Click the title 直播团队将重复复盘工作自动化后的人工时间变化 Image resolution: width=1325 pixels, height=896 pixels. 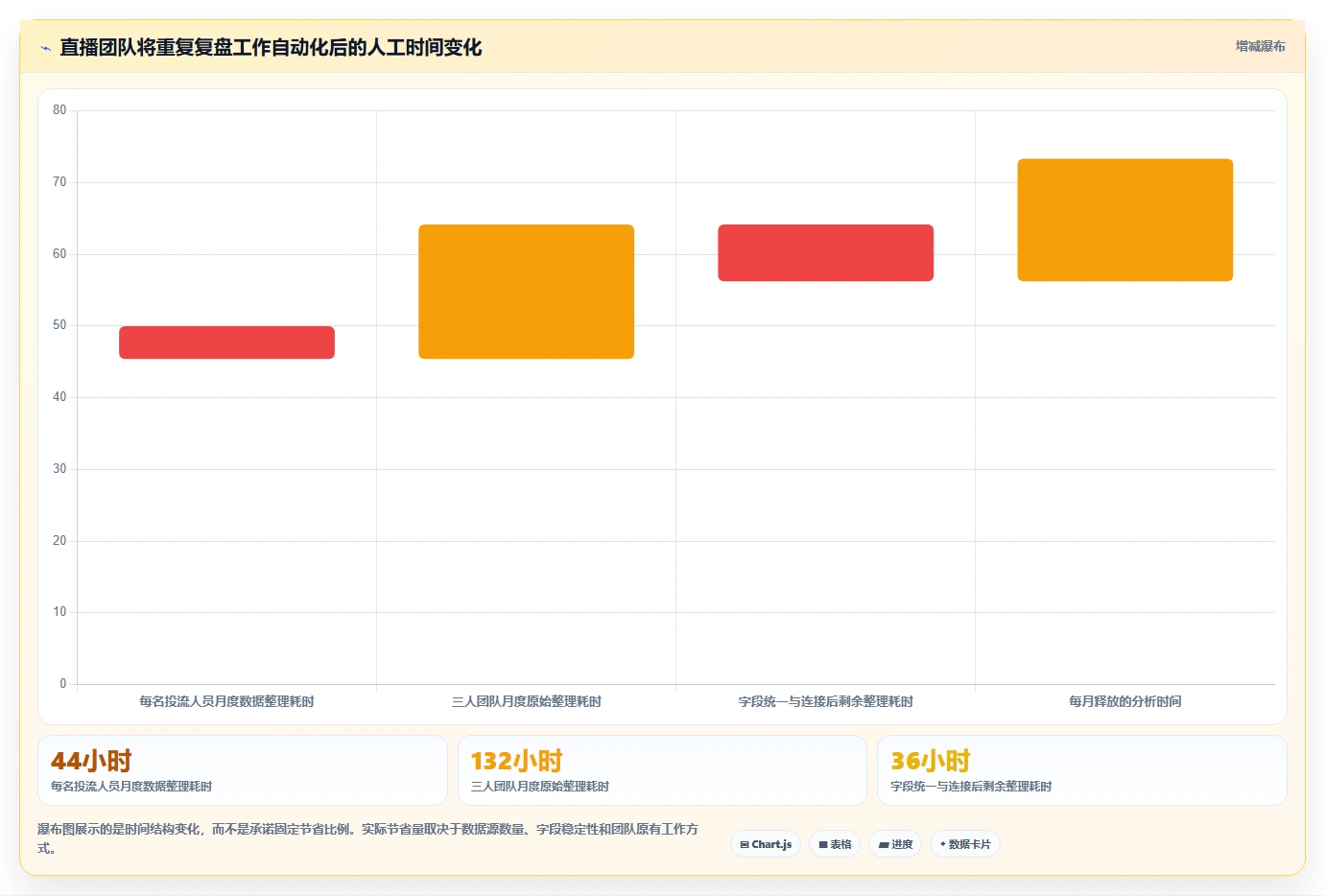[271, 47]
